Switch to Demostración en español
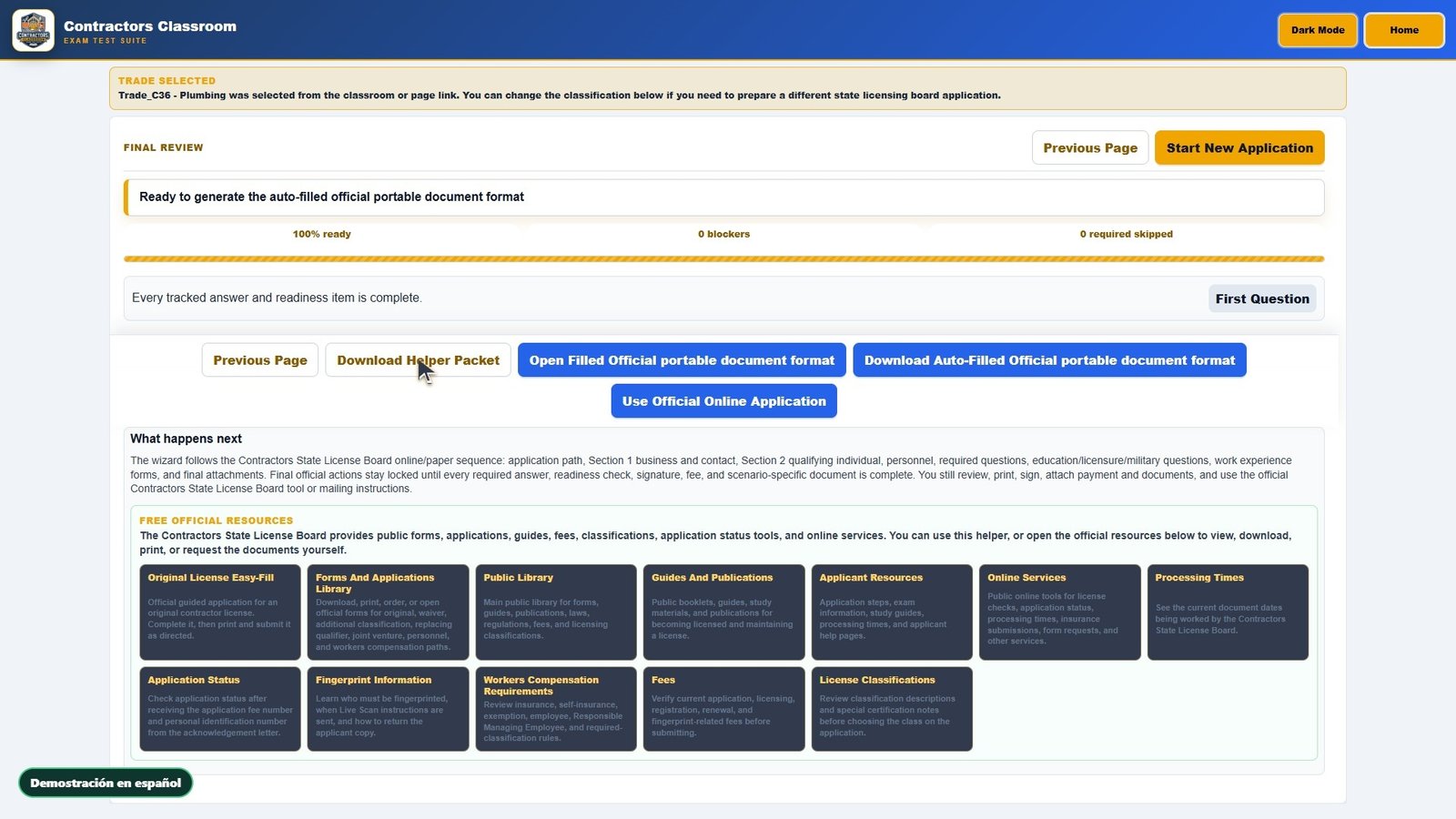The image size is (1456, 819). tap(106, 783)
